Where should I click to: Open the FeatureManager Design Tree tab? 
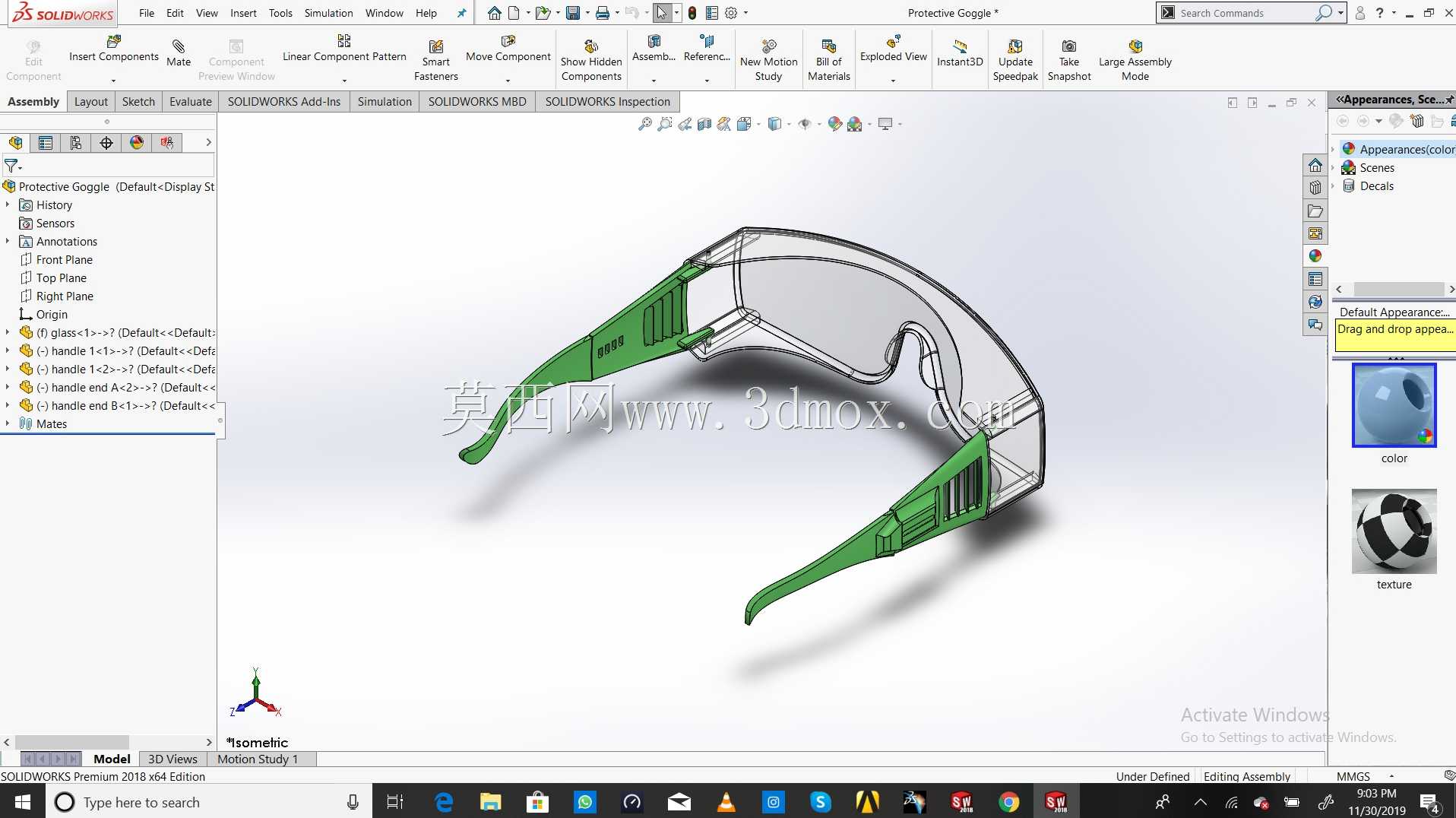tap(15, 142)
